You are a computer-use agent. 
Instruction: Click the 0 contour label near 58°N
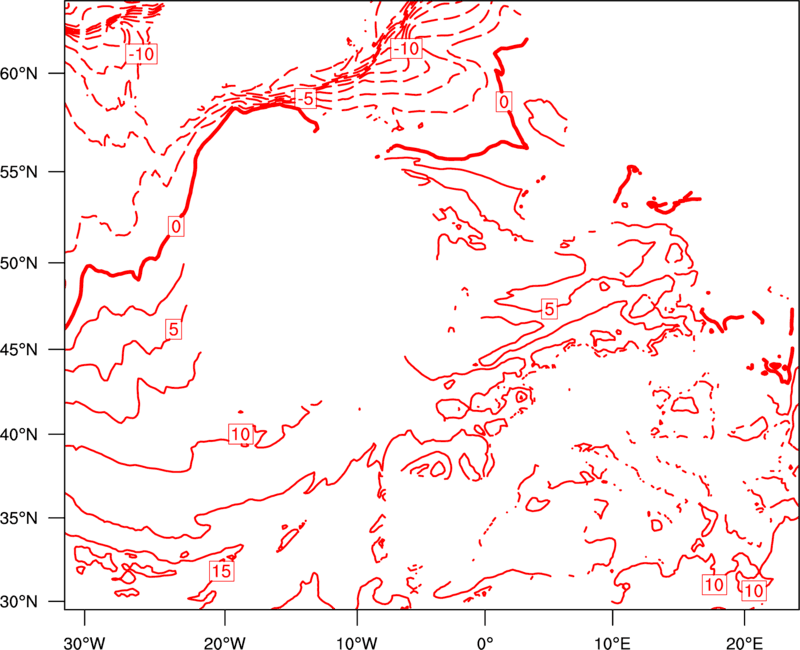(504, 102)
